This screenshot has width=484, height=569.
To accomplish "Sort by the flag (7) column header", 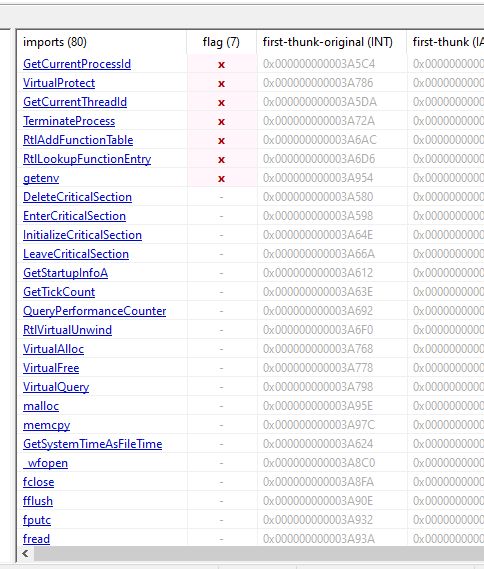I will (221, 42).
